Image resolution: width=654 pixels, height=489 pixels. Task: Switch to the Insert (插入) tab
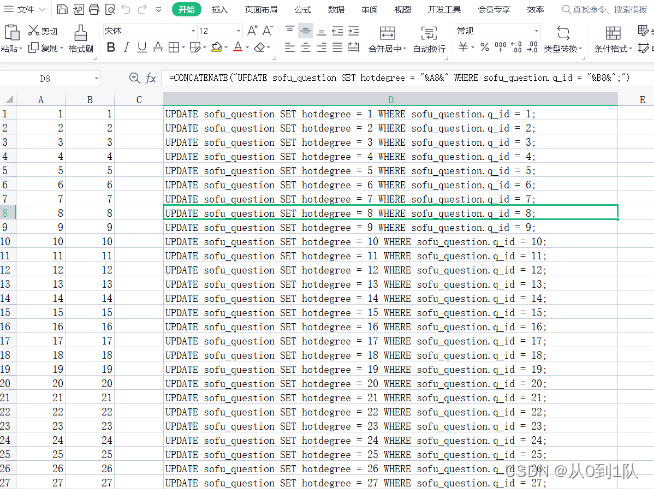click(x=219, y=9)
